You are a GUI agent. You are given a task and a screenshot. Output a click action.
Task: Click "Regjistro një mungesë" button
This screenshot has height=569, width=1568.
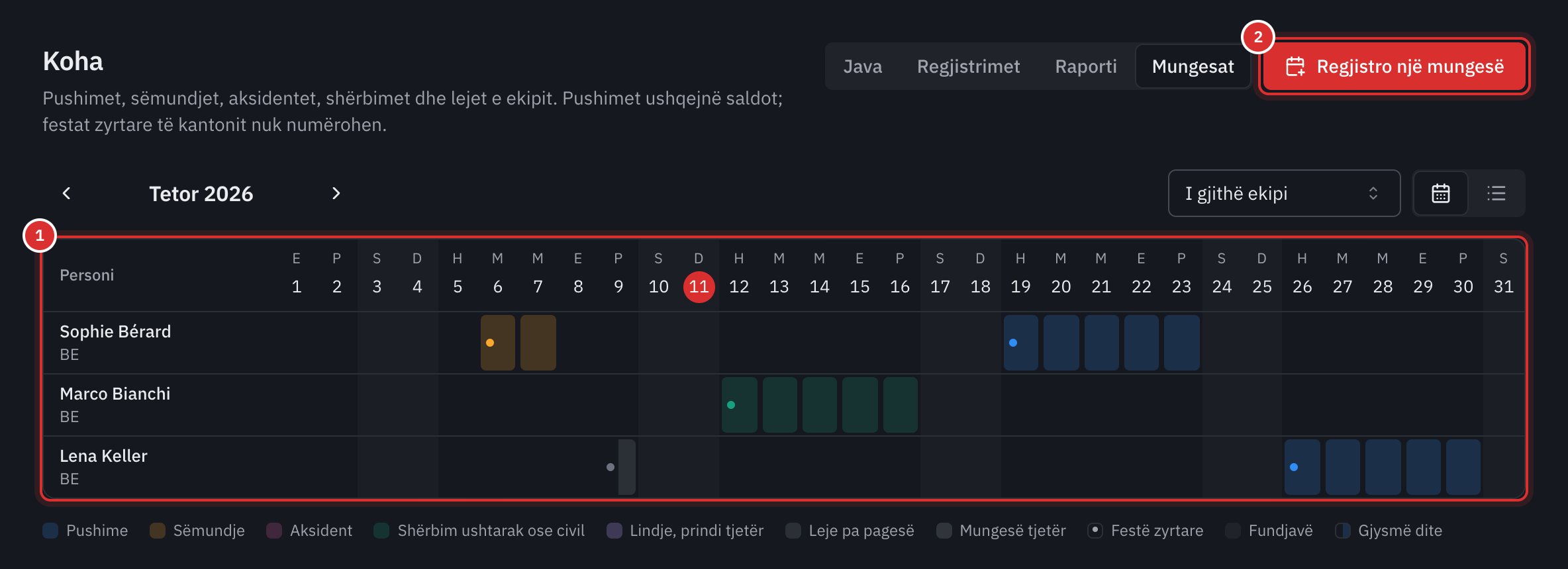coord(1395,66)
